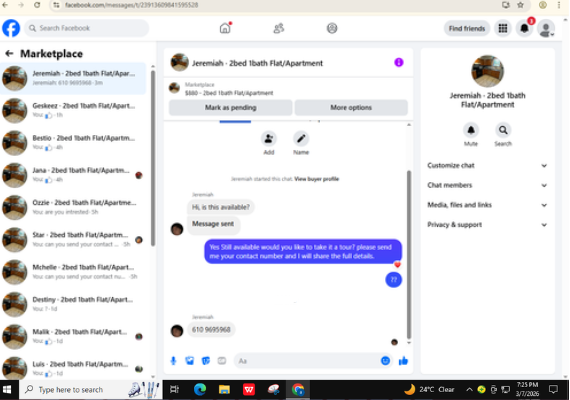This screenshot has height=400, width=570.
Task: Click the conversation list scrollbar
Action: pos(153,158)
